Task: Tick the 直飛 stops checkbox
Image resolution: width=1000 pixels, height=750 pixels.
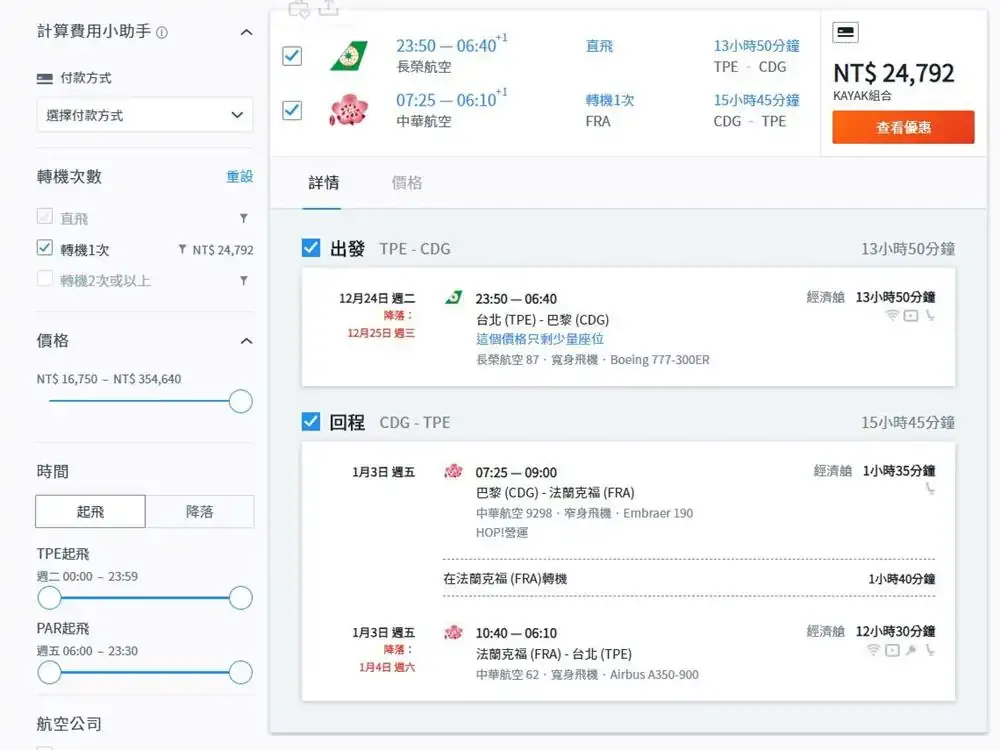Action: pos(45,217)
